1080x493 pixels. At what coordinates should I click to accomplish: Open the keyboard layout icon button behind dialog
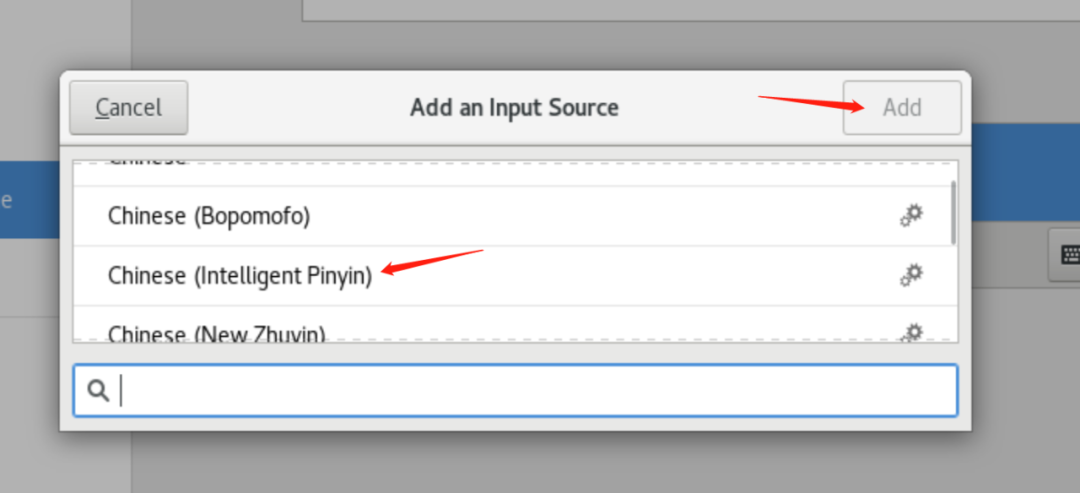[x=1064, y=255]
